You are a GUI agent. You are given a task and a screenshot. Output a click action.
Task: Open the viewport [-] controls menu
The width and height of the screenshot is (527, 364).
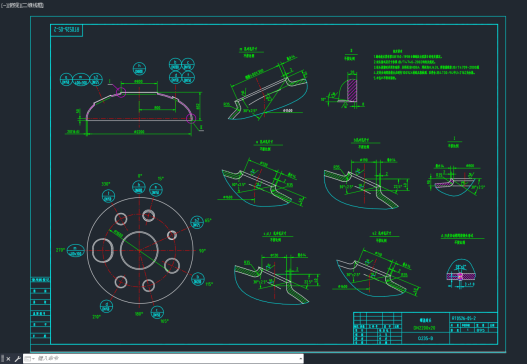pyautogui.click(x=3, y=5)
